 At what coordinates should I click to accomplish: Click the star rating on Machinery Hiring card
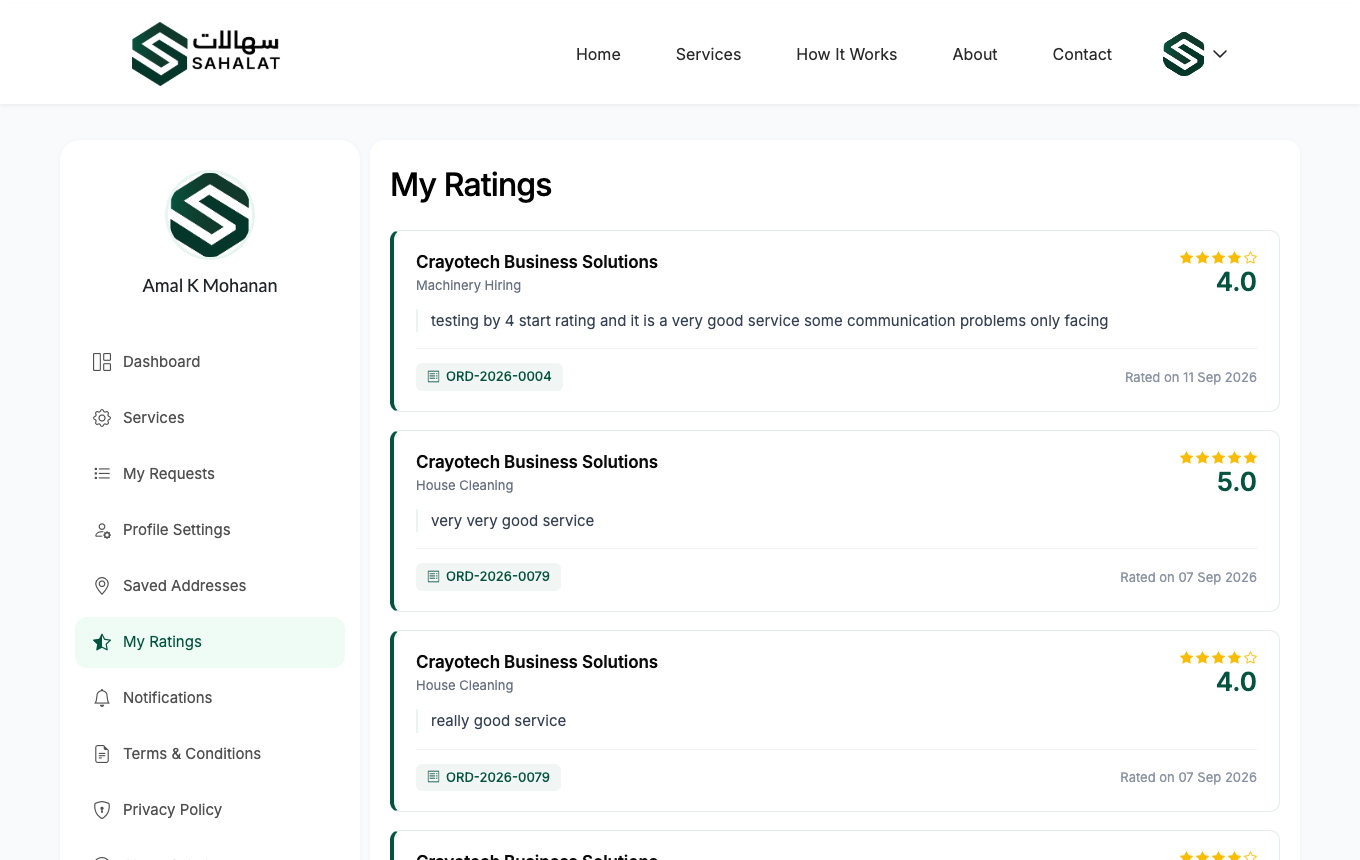pos(1218,258)
